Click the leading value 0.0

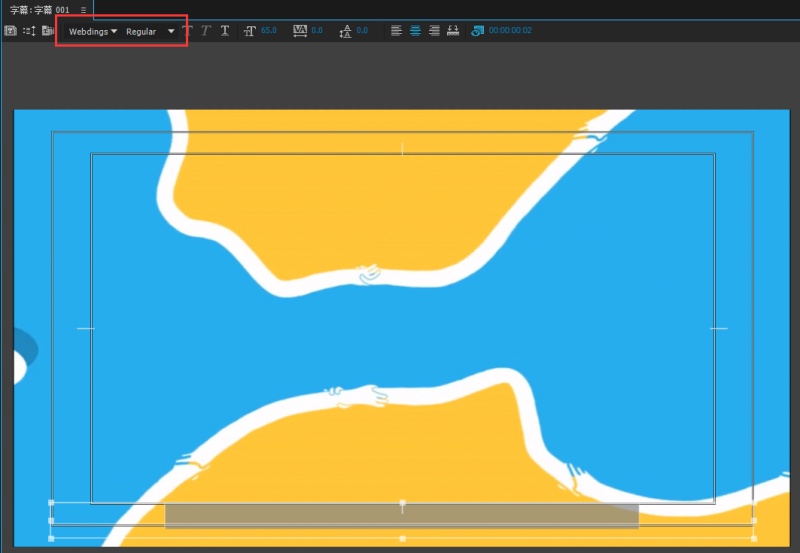tap(362, 31)
